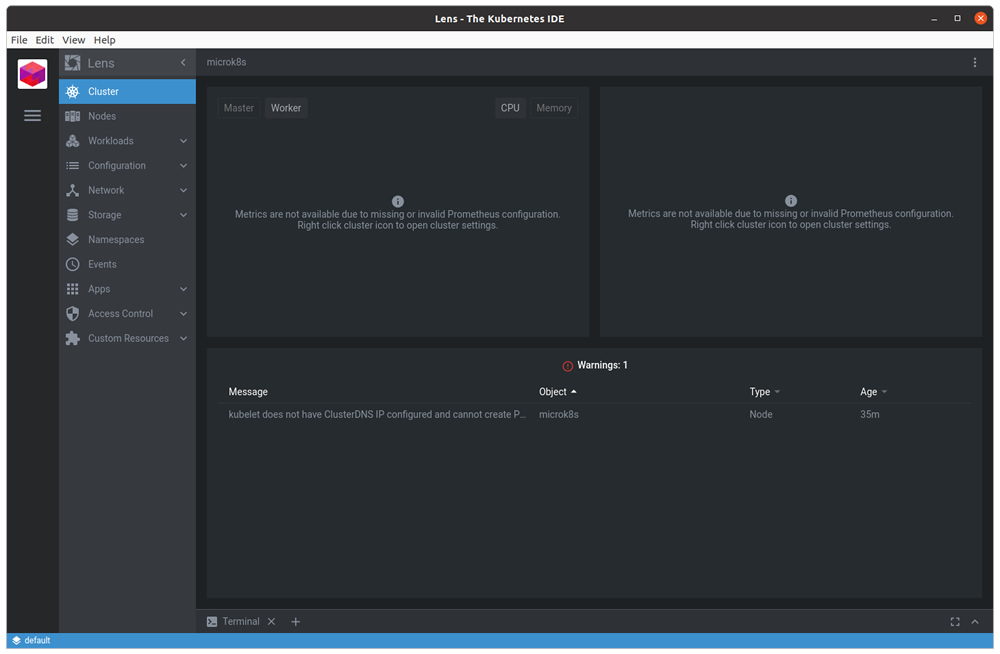The width and height of the screenshot is (1000, 654).
Task: Click the microk8s cluster name in the header
Action: point(226,63)
